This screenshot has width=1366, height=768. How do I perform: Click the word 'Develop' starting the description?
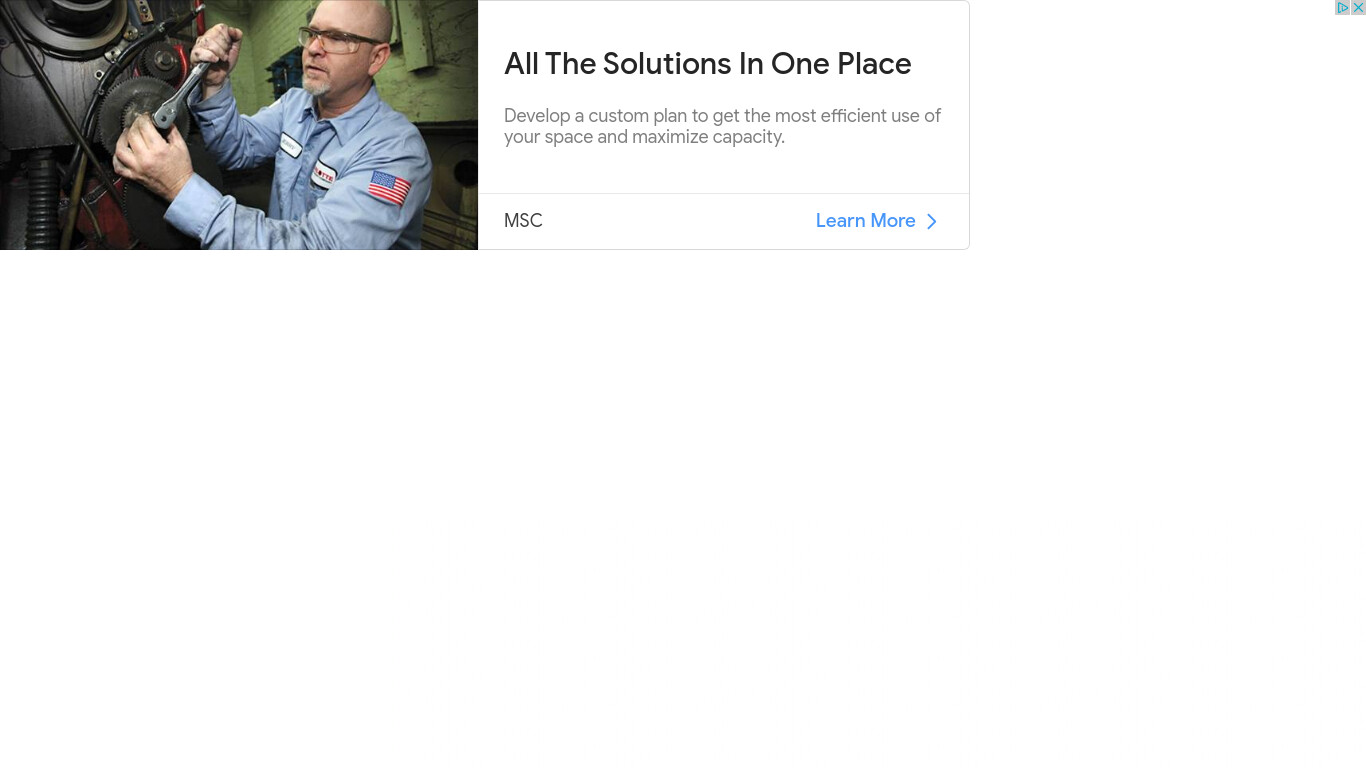point(537,116)
